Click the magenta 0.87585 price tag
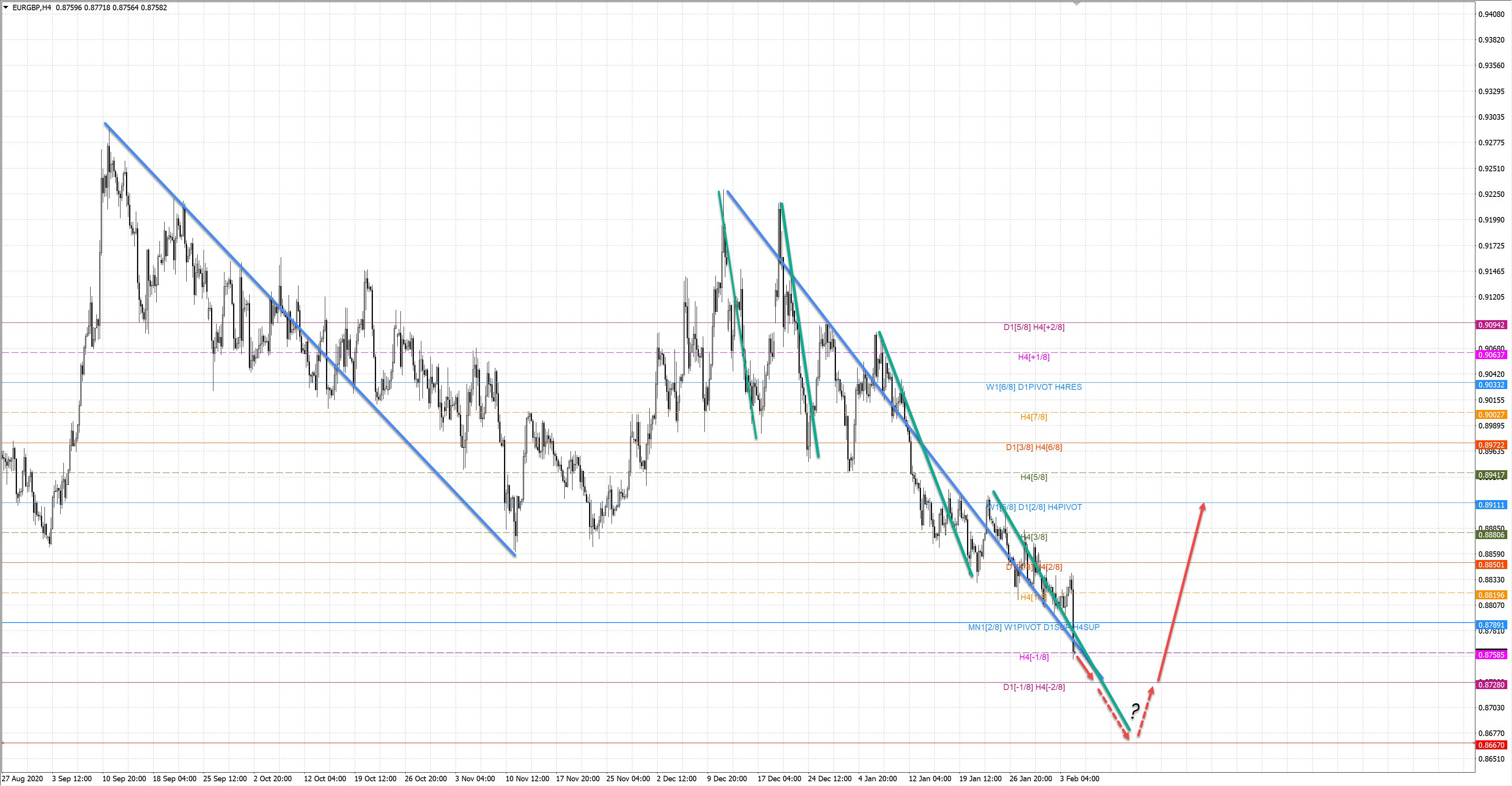The image size is (1512, 786). (x=1491, y=654)
